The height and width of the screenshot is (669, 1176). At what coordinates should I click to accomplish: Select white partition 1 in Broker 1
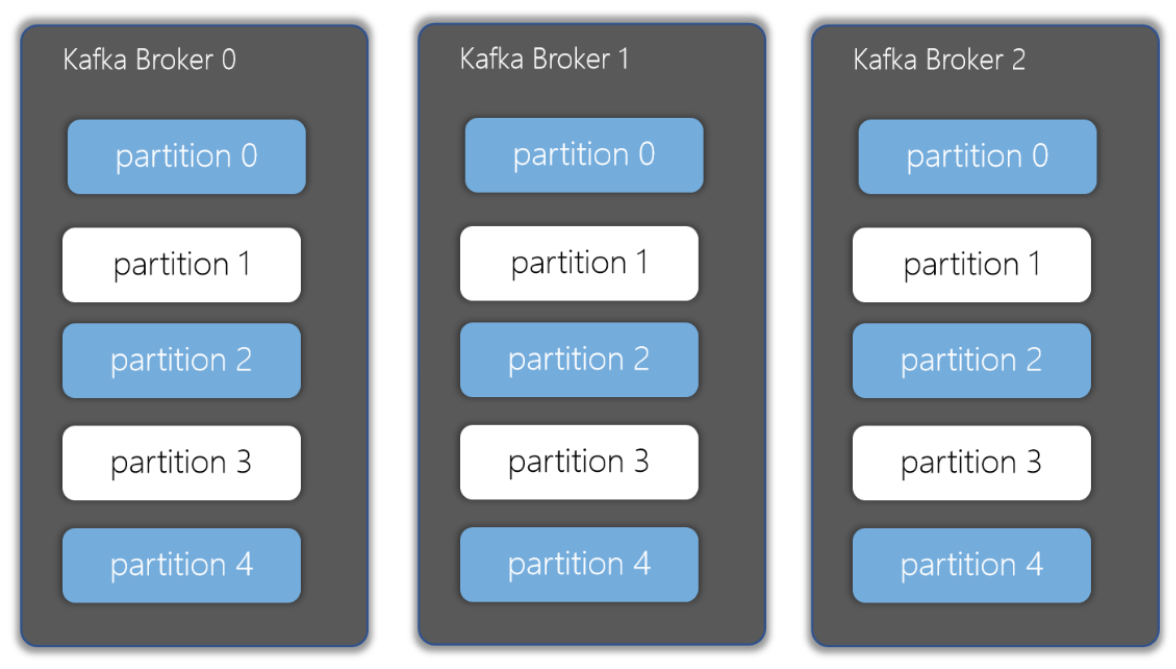pyautogui.click(x=579, y=263)
